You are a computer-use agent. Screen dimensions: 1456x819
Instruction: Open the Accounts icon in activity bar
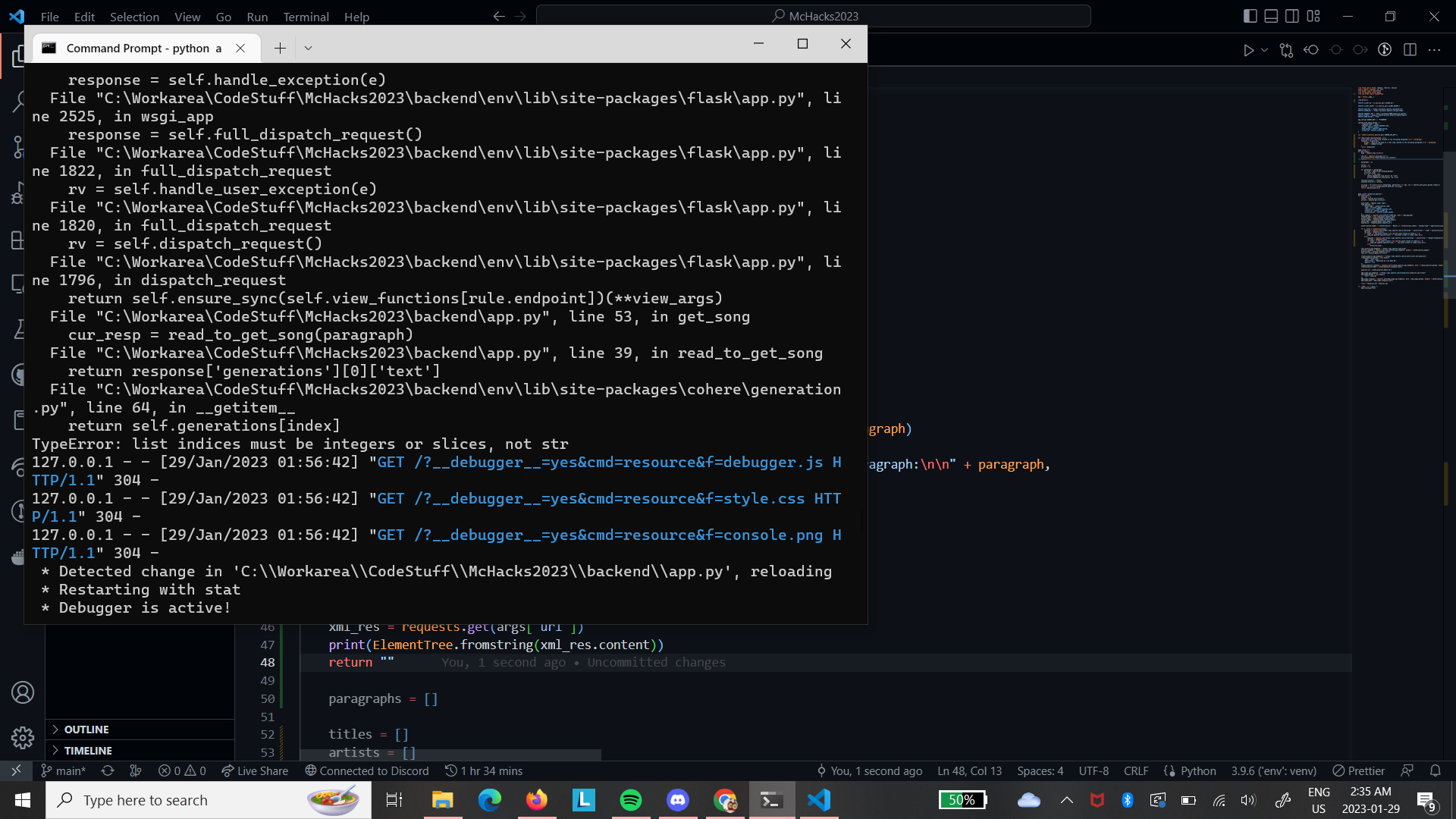23,692
